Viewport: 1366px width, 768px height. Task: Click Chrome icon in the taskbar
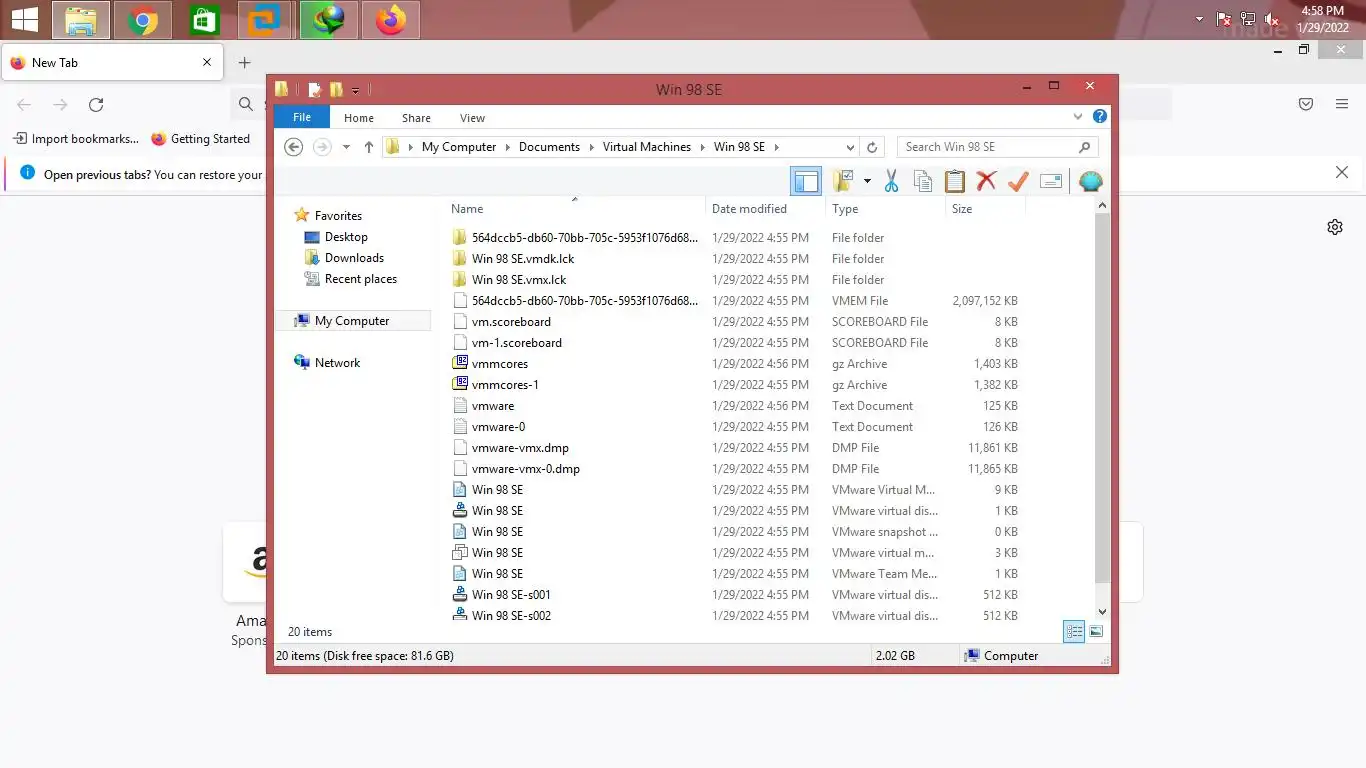pyautogui.click(x=143, y=20)
